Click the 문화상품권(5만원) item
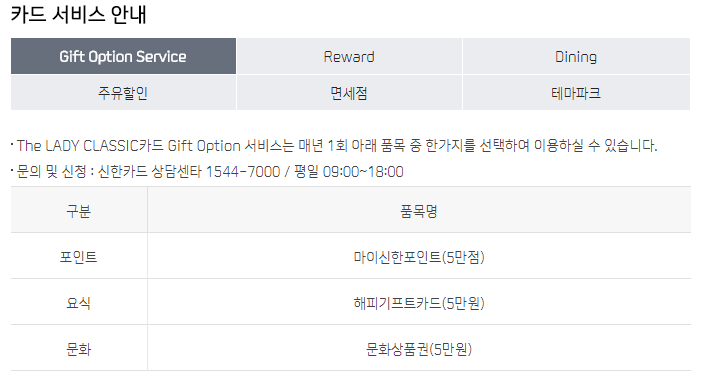The height and width of the screenshot is (379, 702). [x=419, y=349]
